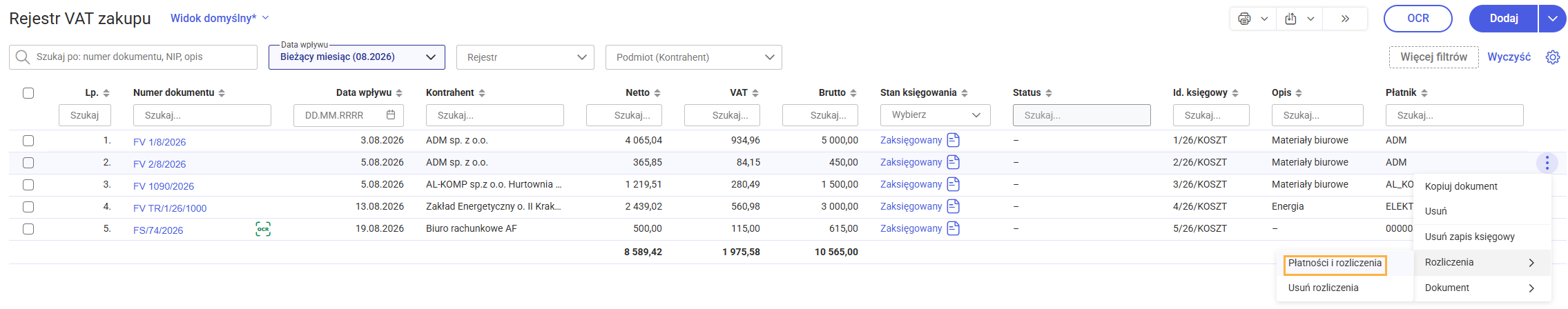Expand the Podmiot (Kontrahent) dropdown
Screen dimensions: 1568x309
point(694,57)
